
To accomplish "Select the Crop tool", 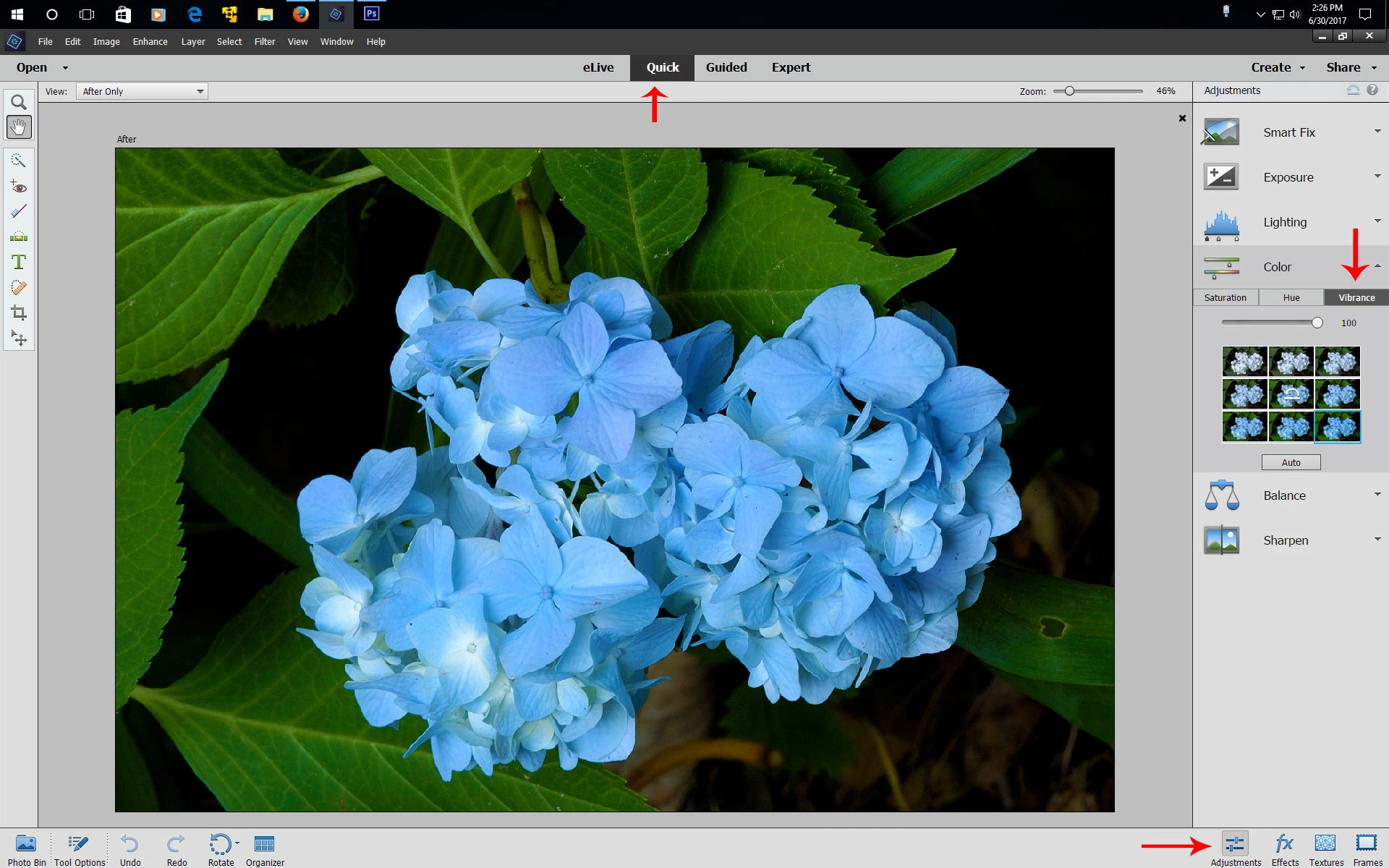I will pyautogui.click(x=19, y=312).
